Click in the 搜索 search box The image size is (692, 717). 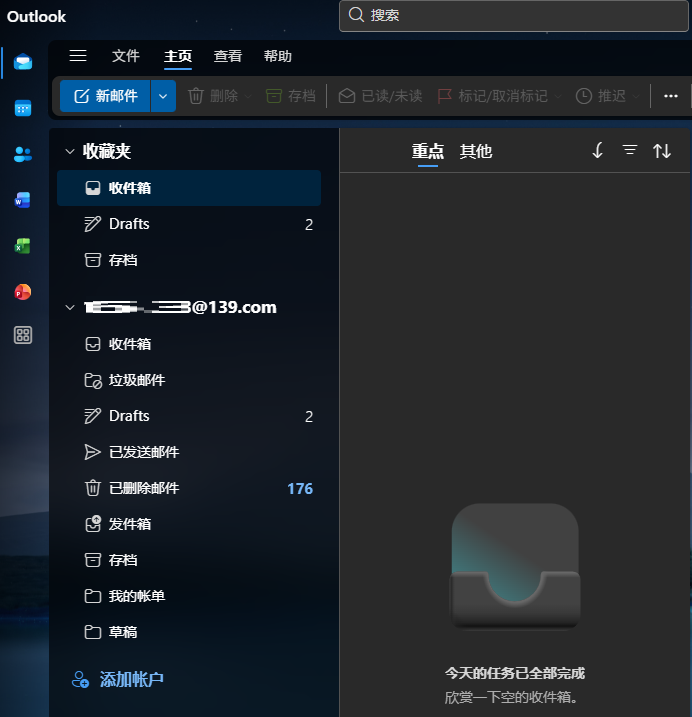coord(514,16)
